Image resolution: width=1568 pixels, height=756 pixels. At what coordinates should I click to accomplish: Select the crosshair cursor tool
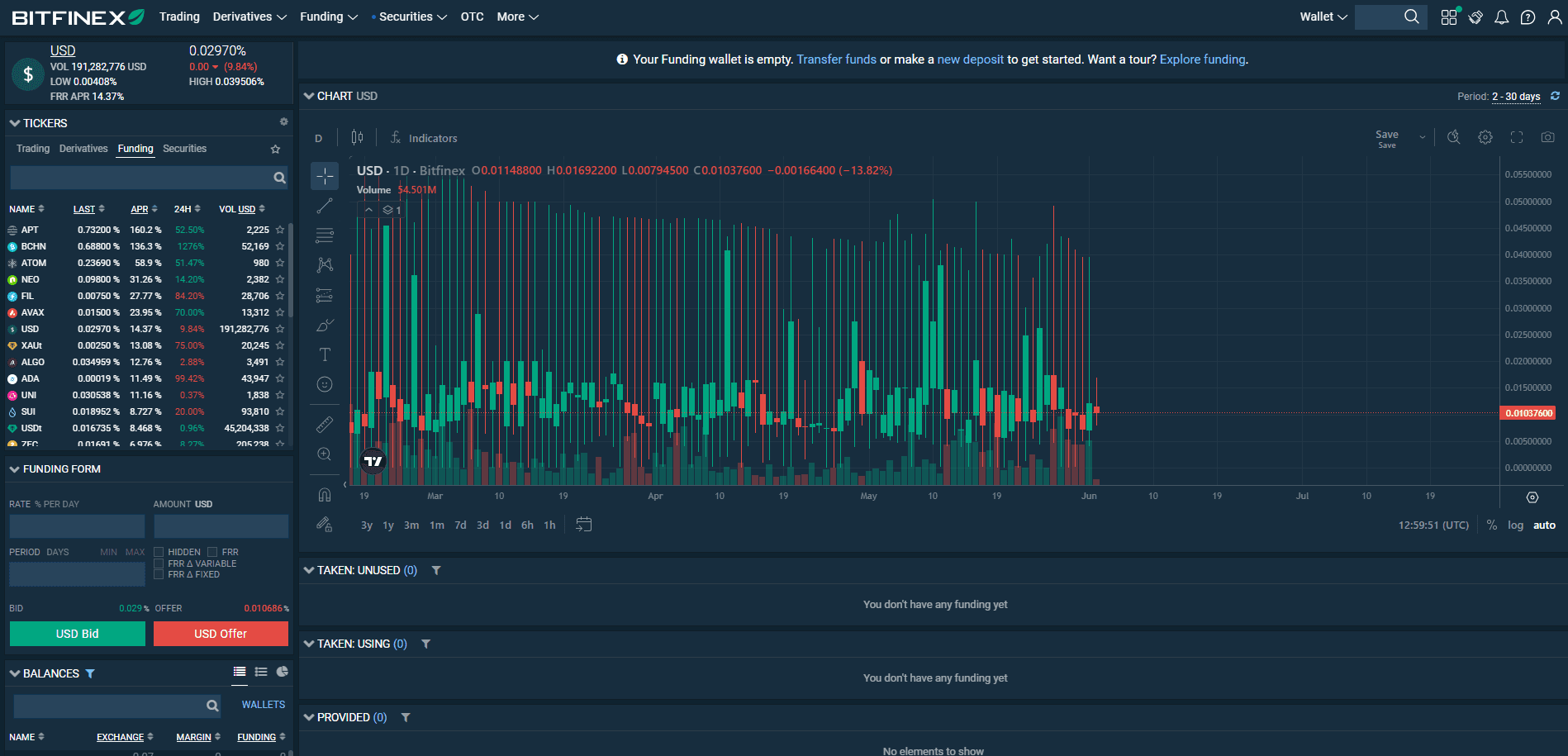pyautogui.click(x=325, y=176)
